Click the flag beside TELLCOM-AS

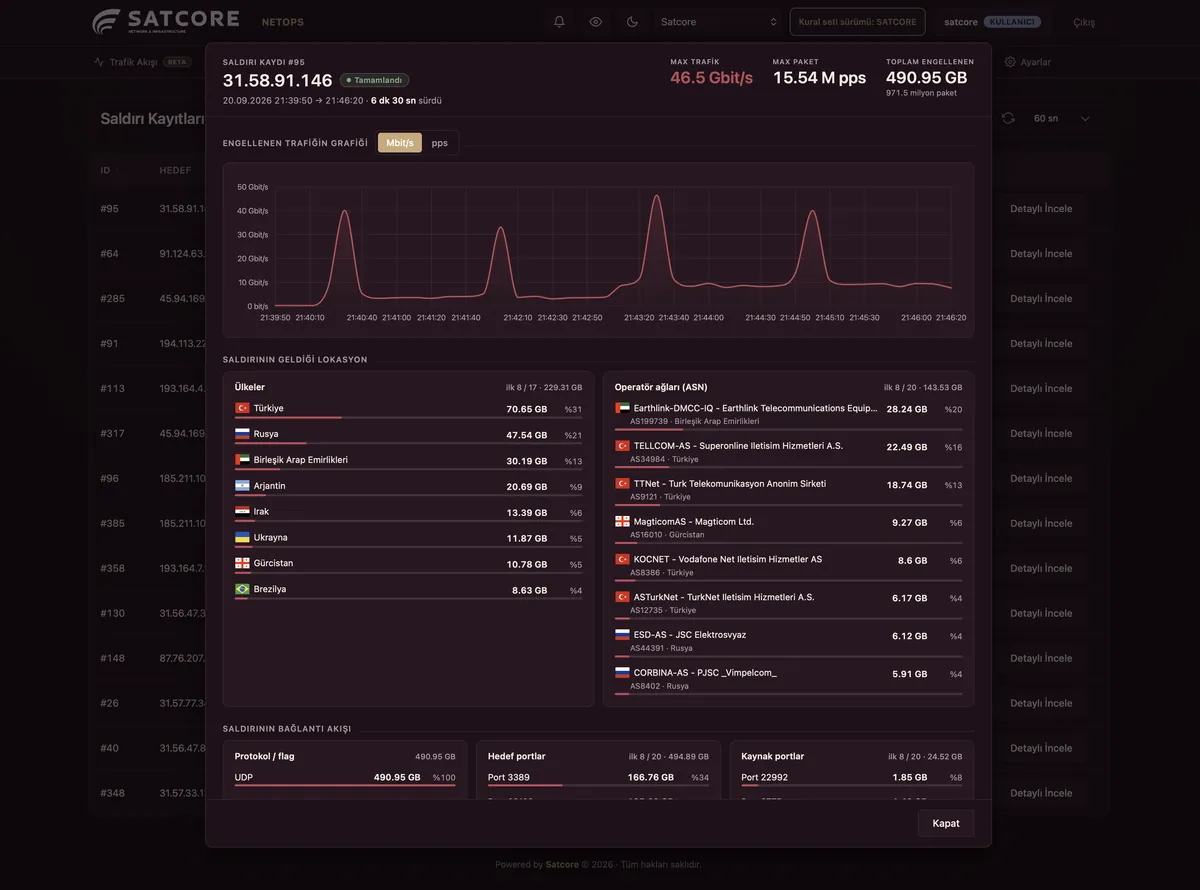tap(622, 446)
